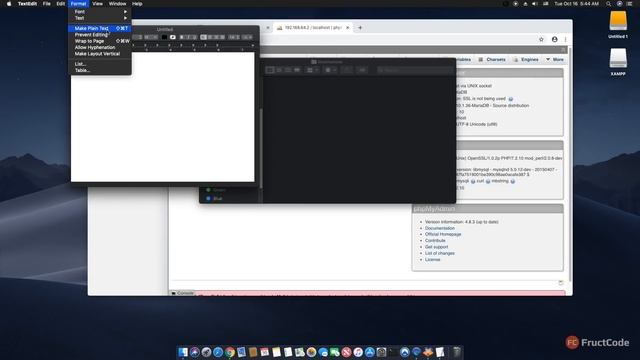Open the App Store from the Dock
640x360 pixels.
tap(370, 352)
